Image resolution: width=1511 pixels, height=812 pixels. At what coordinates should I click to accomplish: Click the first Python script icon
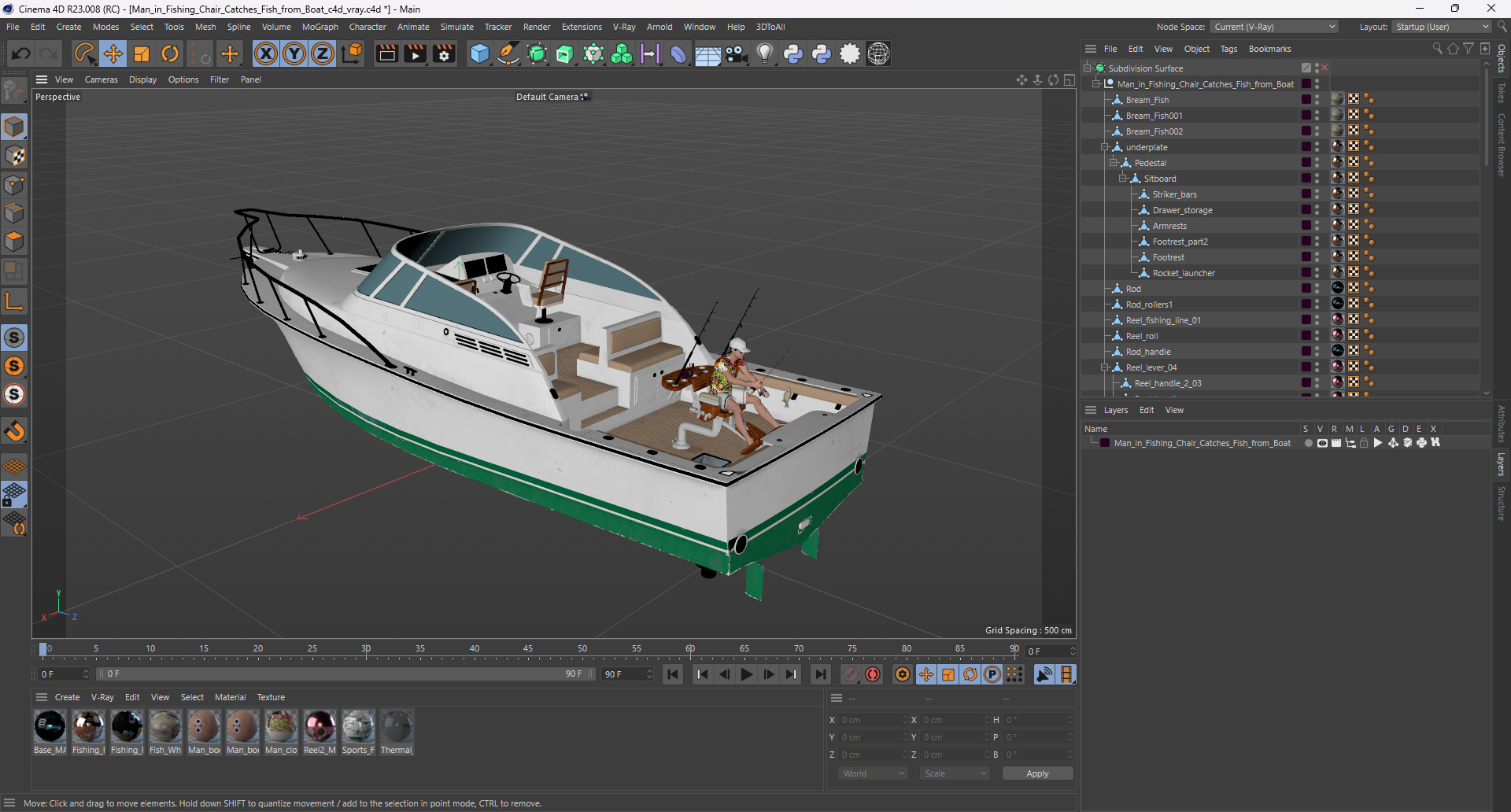click(x=793, y=54)
